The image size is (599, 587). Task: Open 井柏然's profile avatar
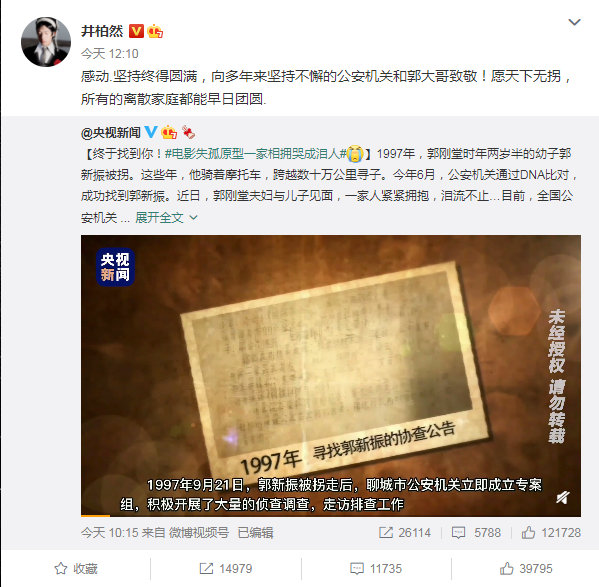click(46, 42)
